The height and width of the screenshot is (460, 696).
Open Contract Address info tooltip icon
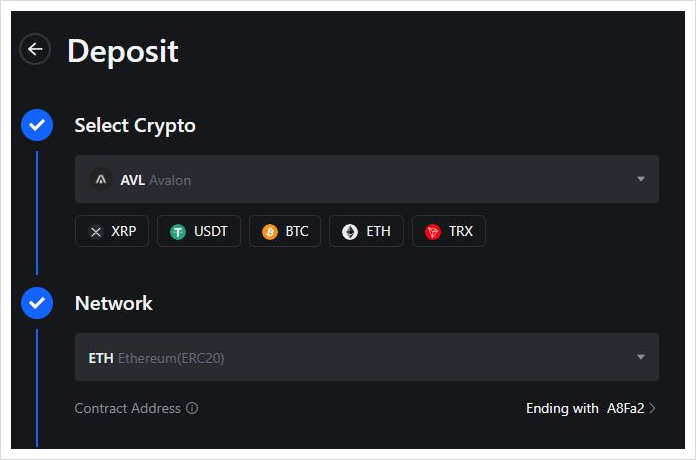[x=192, y=408]
